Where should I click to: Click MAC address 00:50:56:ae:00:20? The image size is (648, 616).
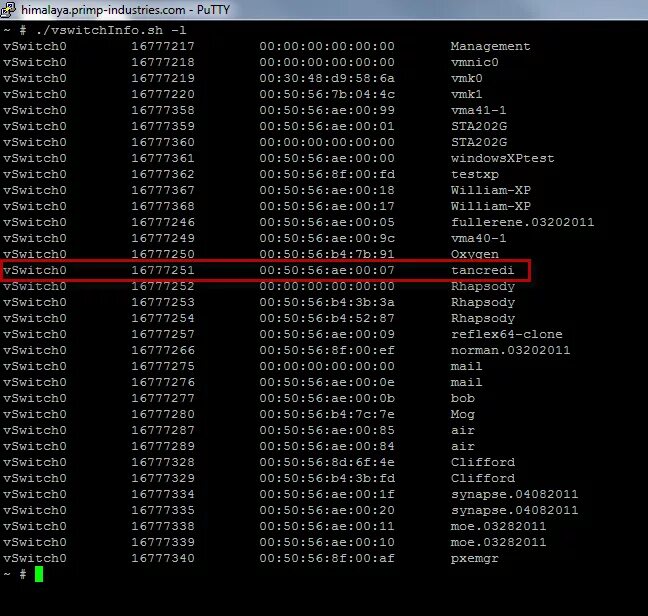pyautogui.click(x=327, y=511)
